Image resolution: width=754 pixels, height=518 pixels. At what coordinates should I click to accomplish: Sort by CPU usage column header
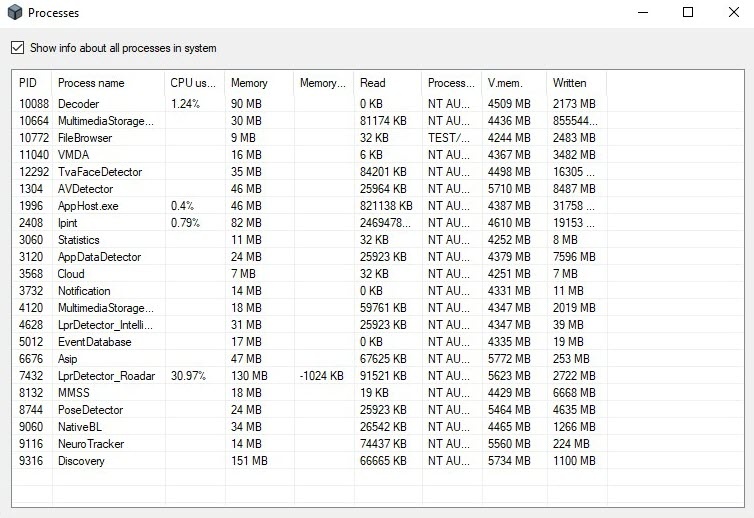click(193, 83)
